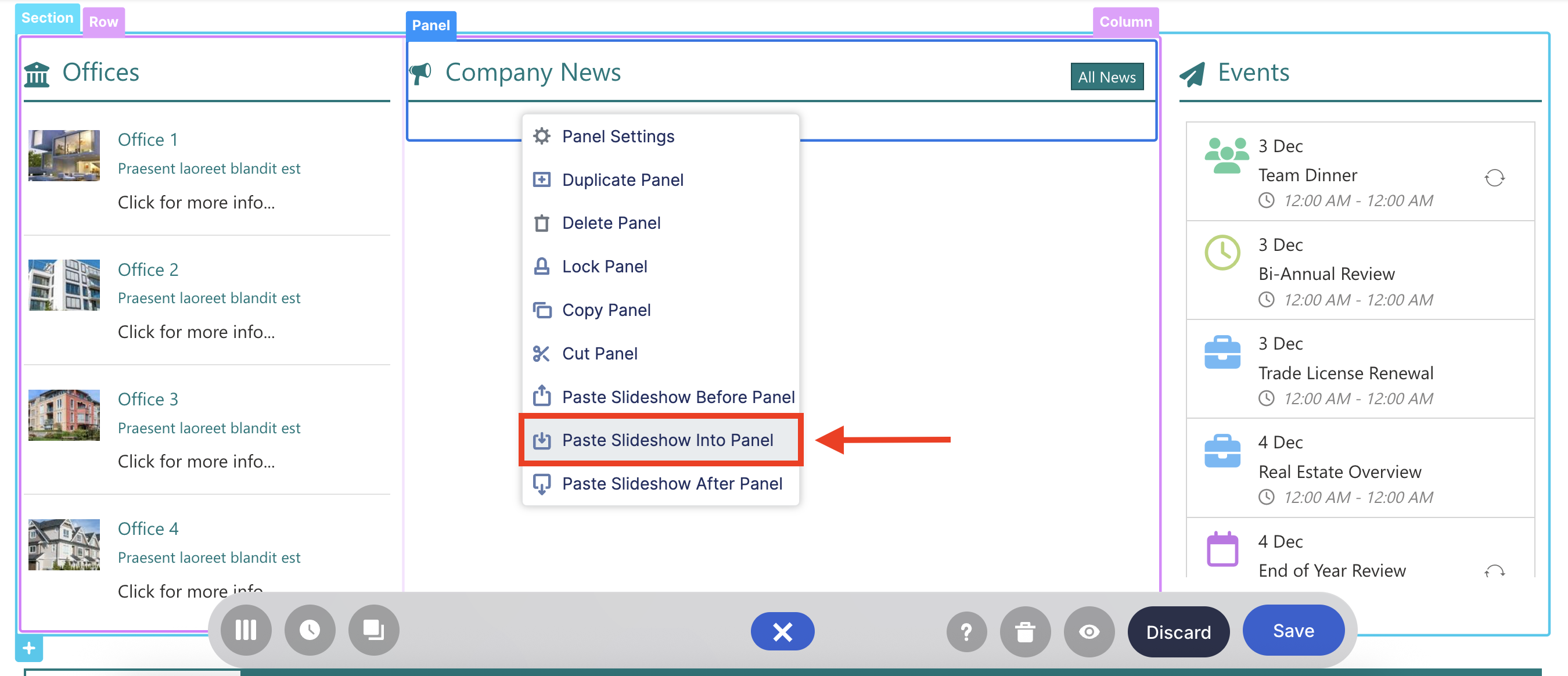Open the history clock icon in toolbar
The width and height of the screenshot is (1568, 676).
point(310,630)
